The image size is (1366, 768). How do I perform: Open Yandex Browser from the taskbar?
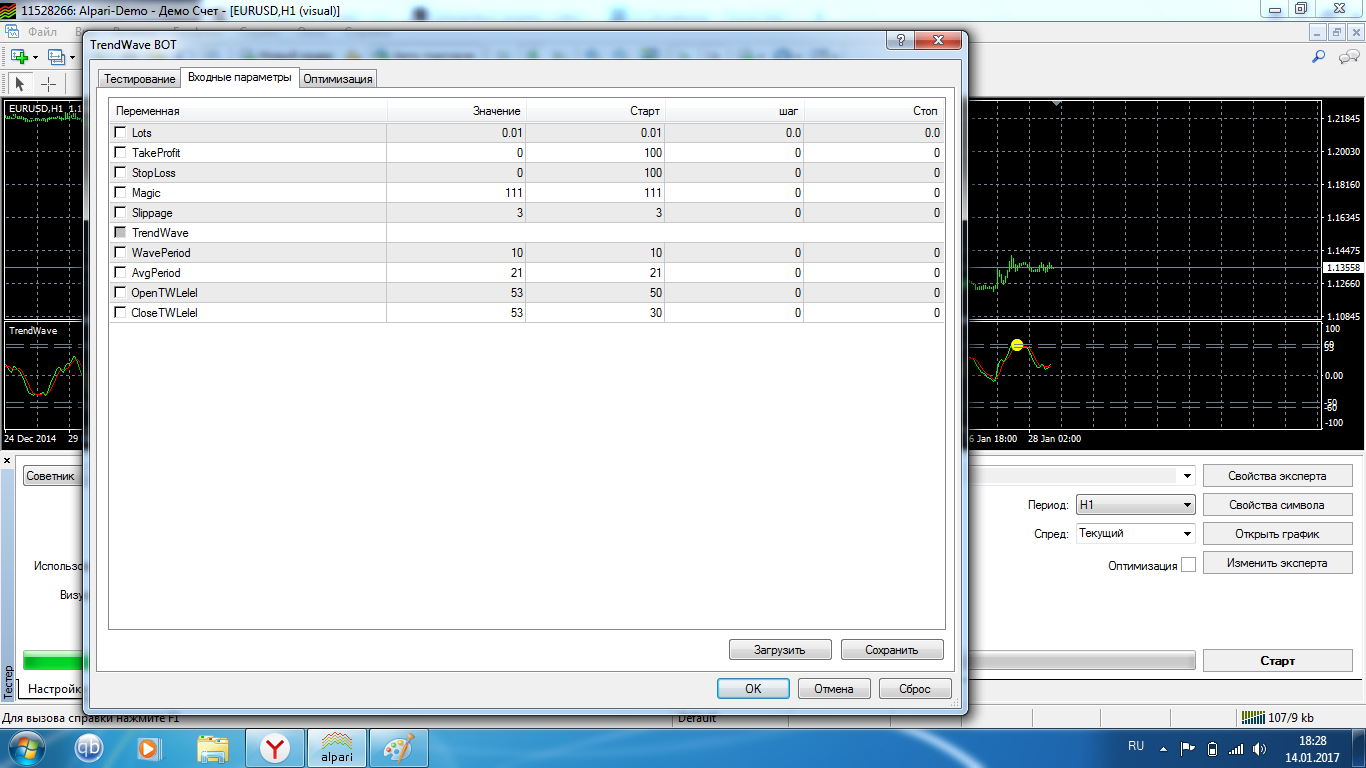tap(275, 748)
